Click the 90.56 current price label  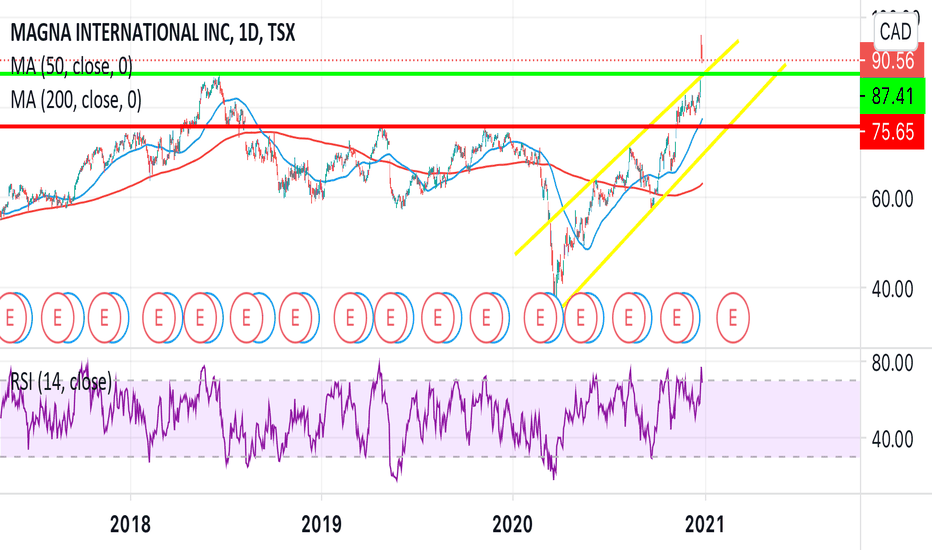892,60
